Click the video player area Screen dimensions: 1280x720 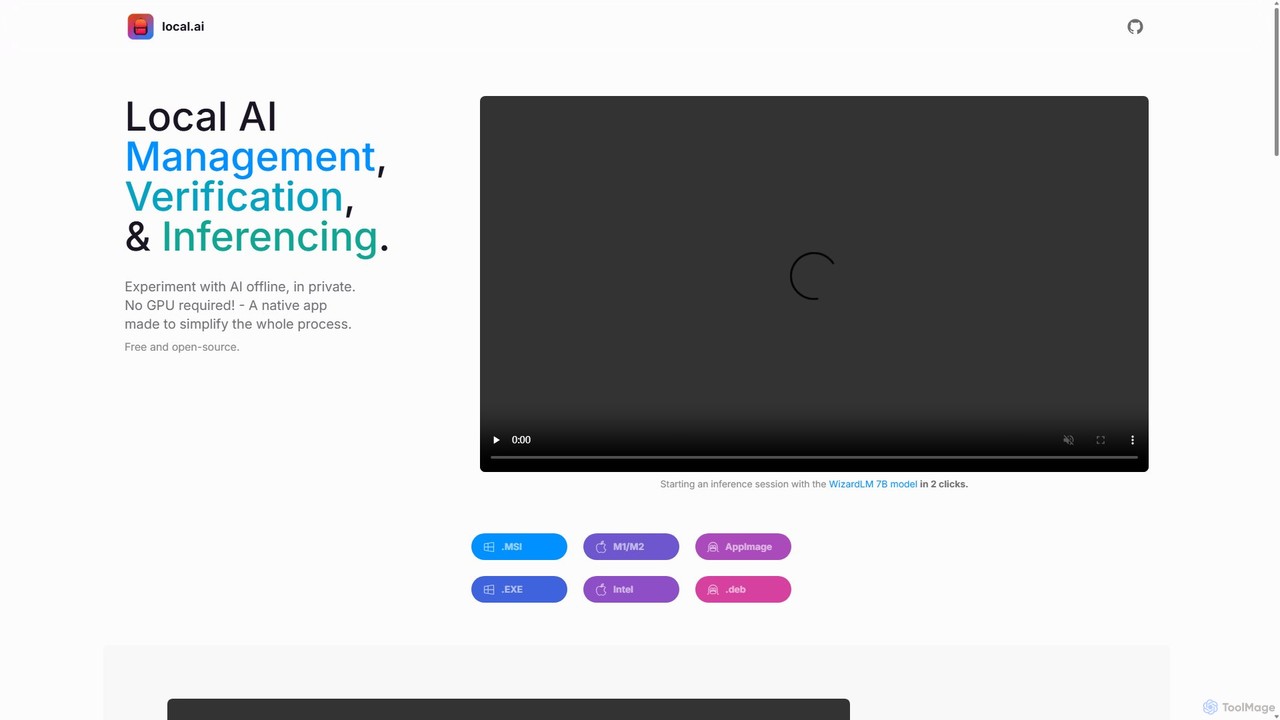click(814, 283)
